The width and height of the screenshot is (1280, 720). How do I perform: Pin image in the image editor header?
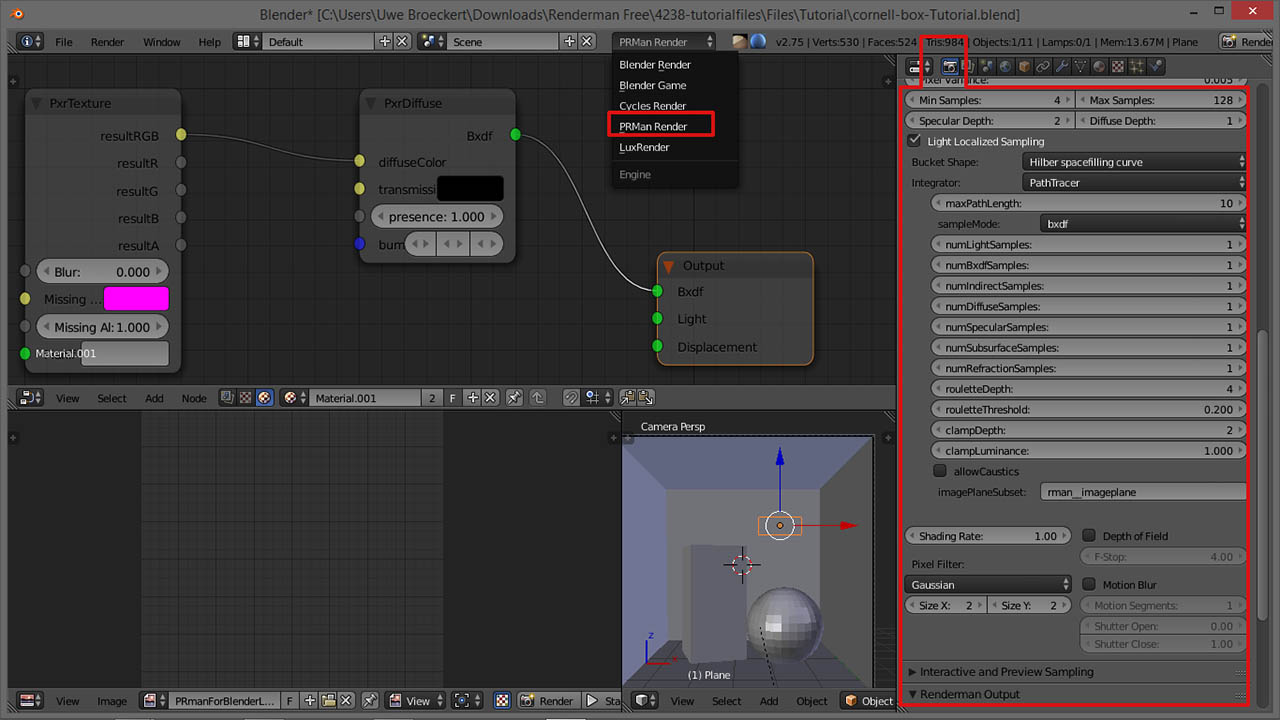tap(370, 701)
